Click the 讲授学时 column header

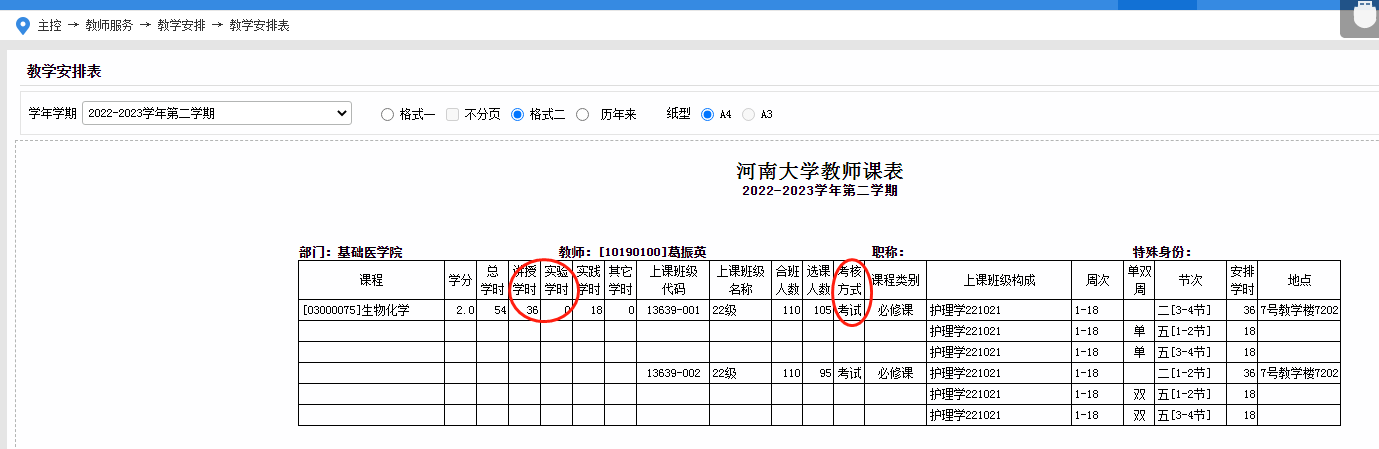(524, 280)
